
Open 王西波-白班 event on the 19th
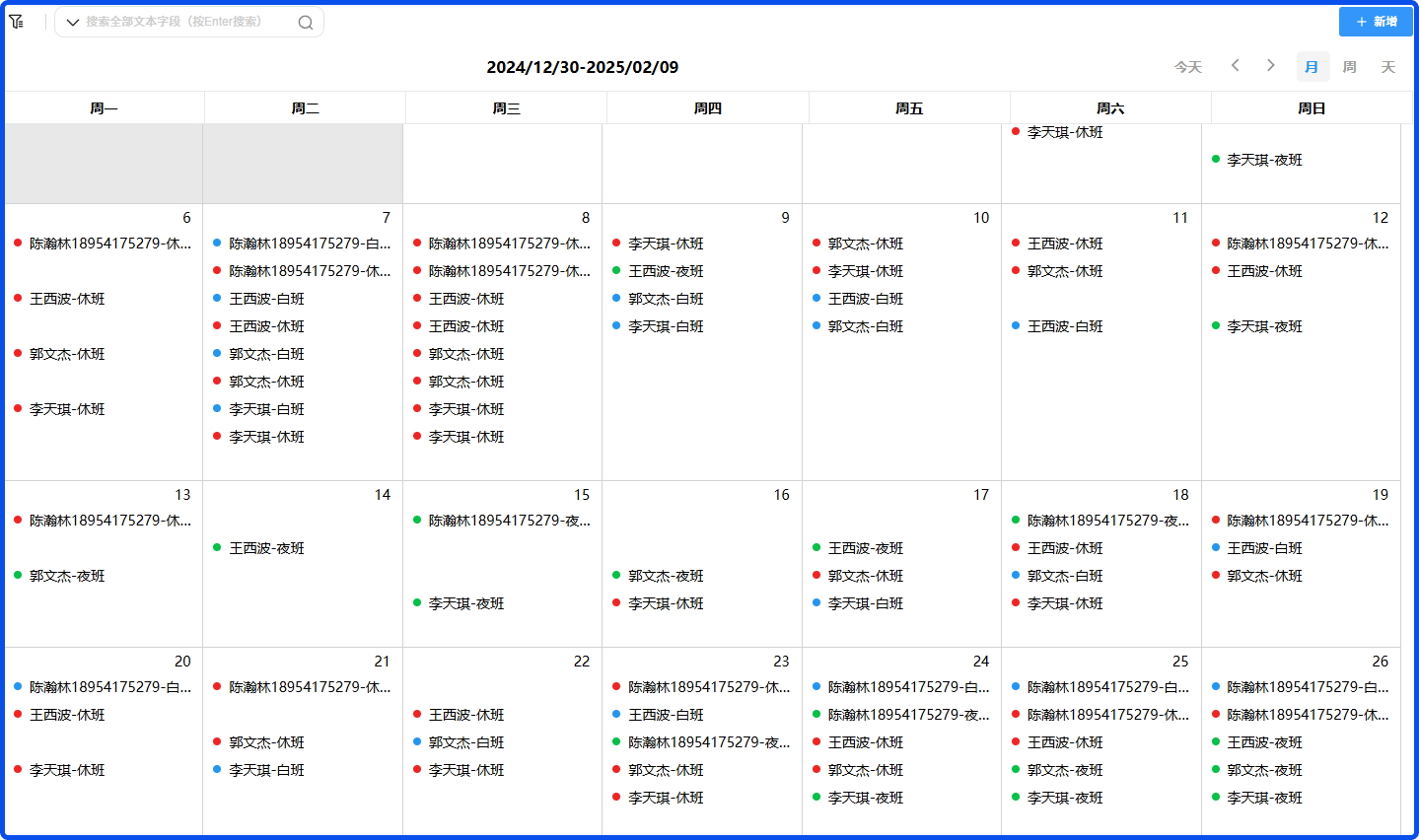1264,548
